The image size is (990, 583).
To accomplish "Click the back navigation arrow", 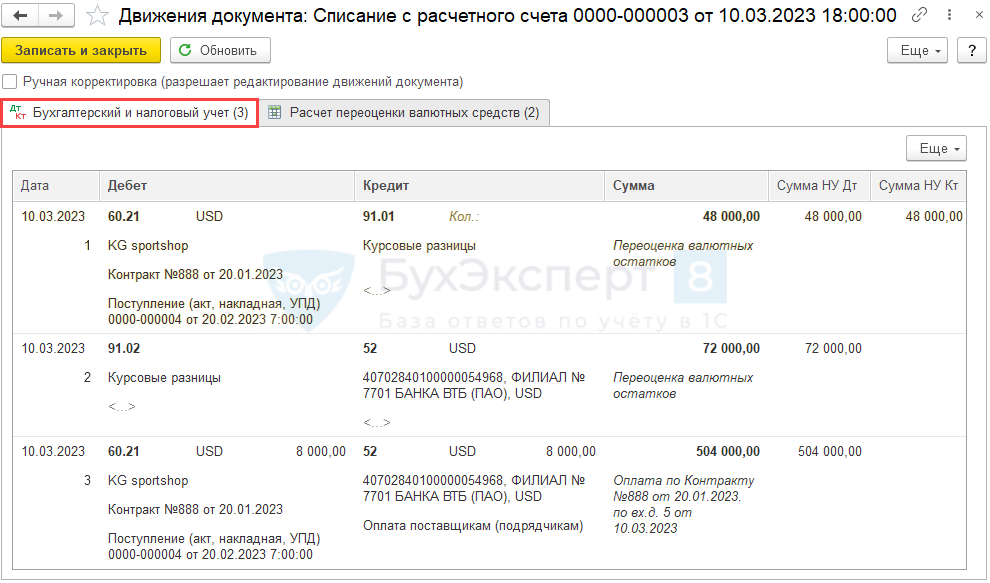I will tap(21, 16).
